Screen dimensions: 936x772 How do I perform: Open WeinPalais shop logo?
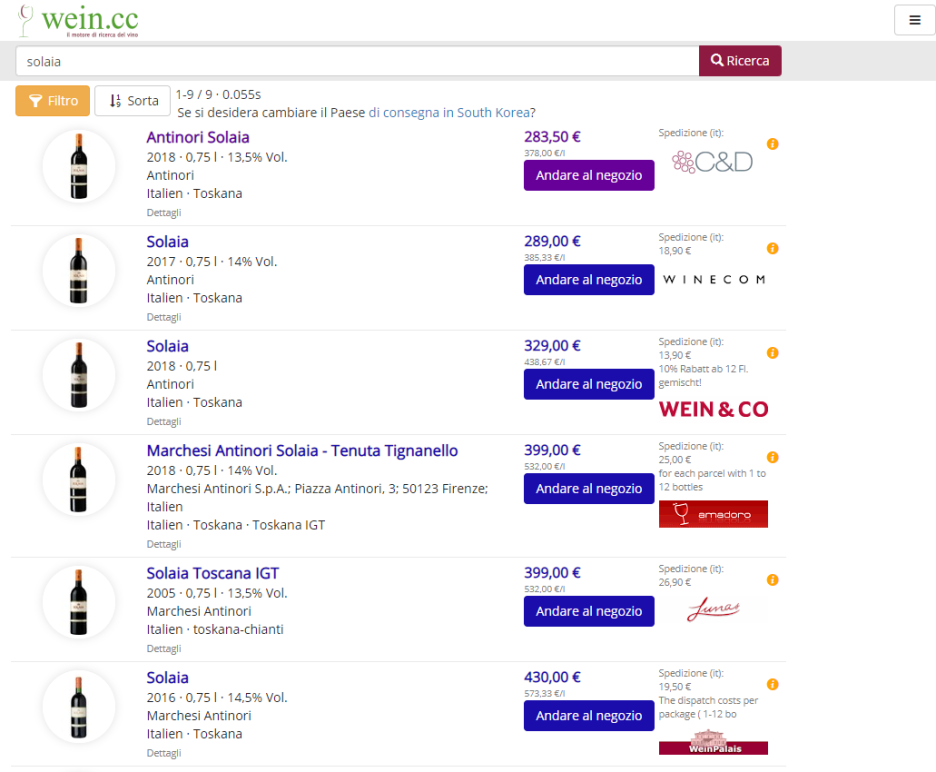[x=713, y=742]
